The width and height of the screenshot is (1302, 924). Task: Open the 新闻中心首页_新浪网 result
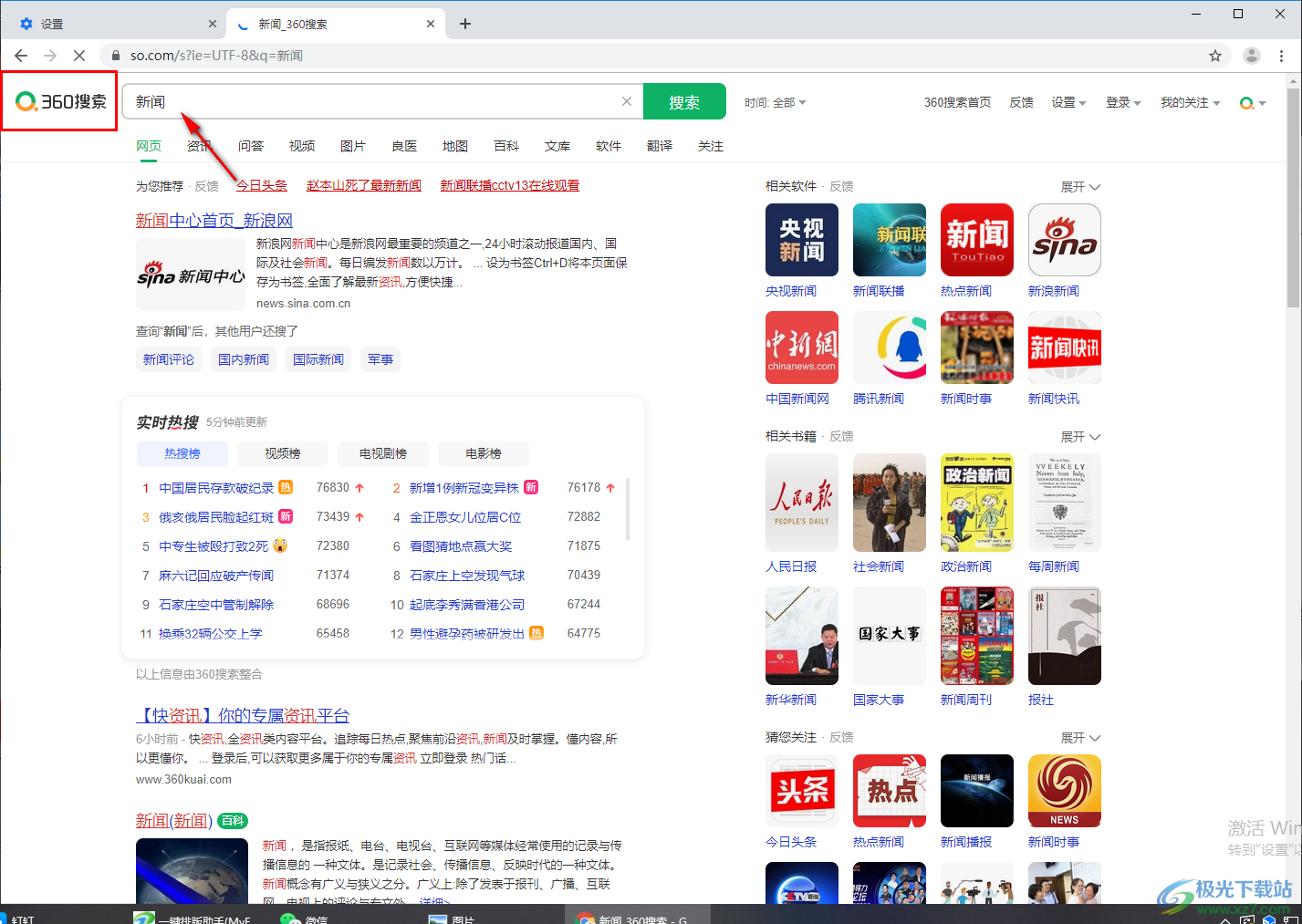[214, 221]
